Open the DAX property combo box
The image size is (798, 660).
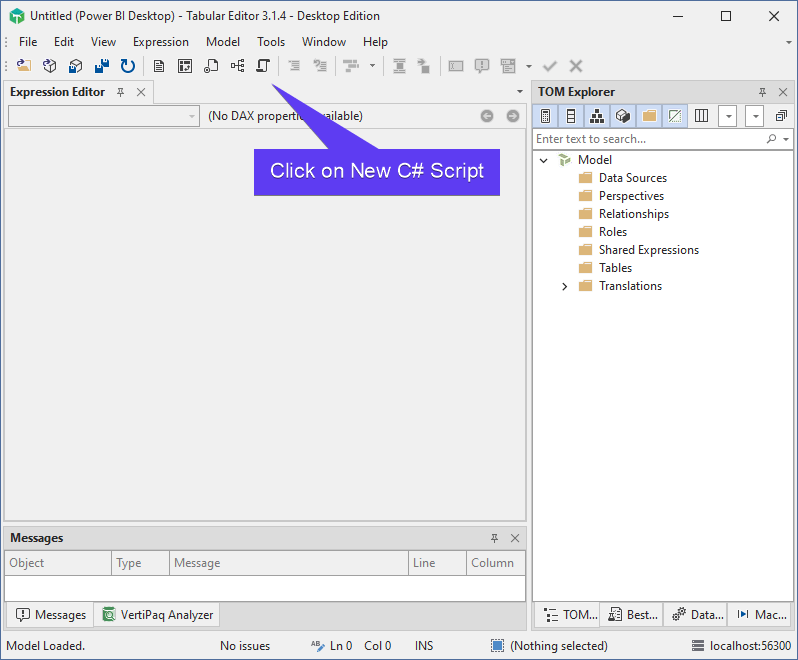[x=104, y=116]
